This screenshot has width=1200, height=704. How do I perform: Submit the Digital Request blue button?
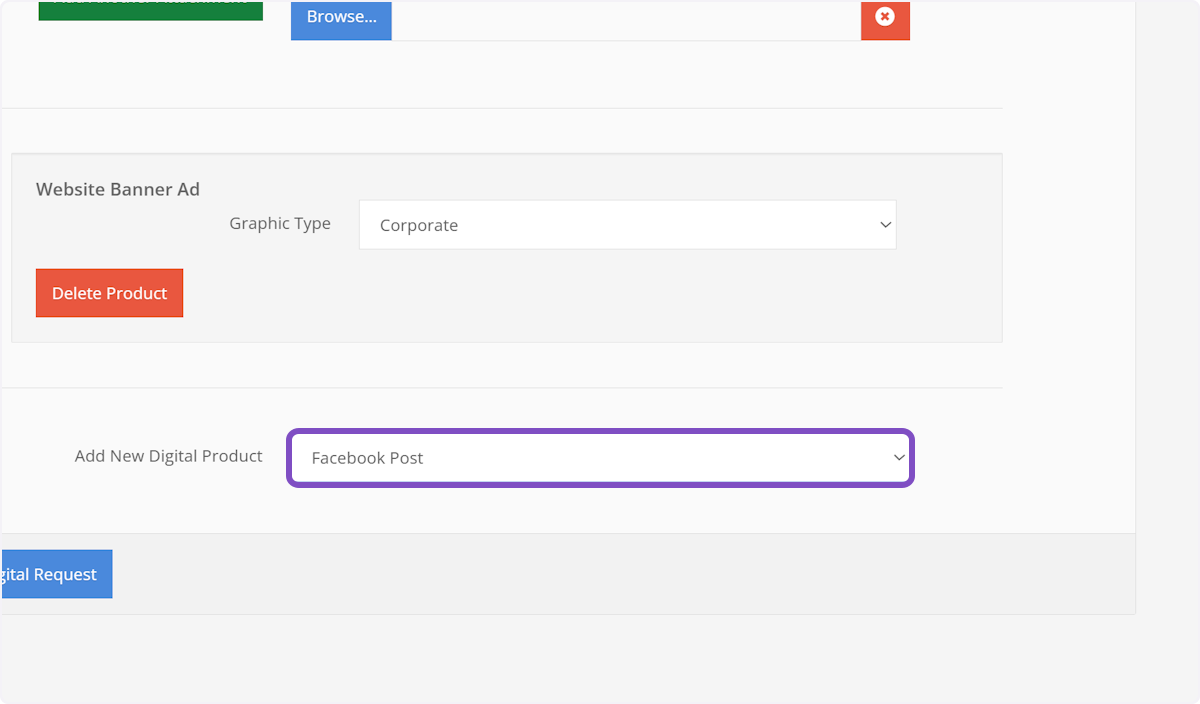[56, 574]
